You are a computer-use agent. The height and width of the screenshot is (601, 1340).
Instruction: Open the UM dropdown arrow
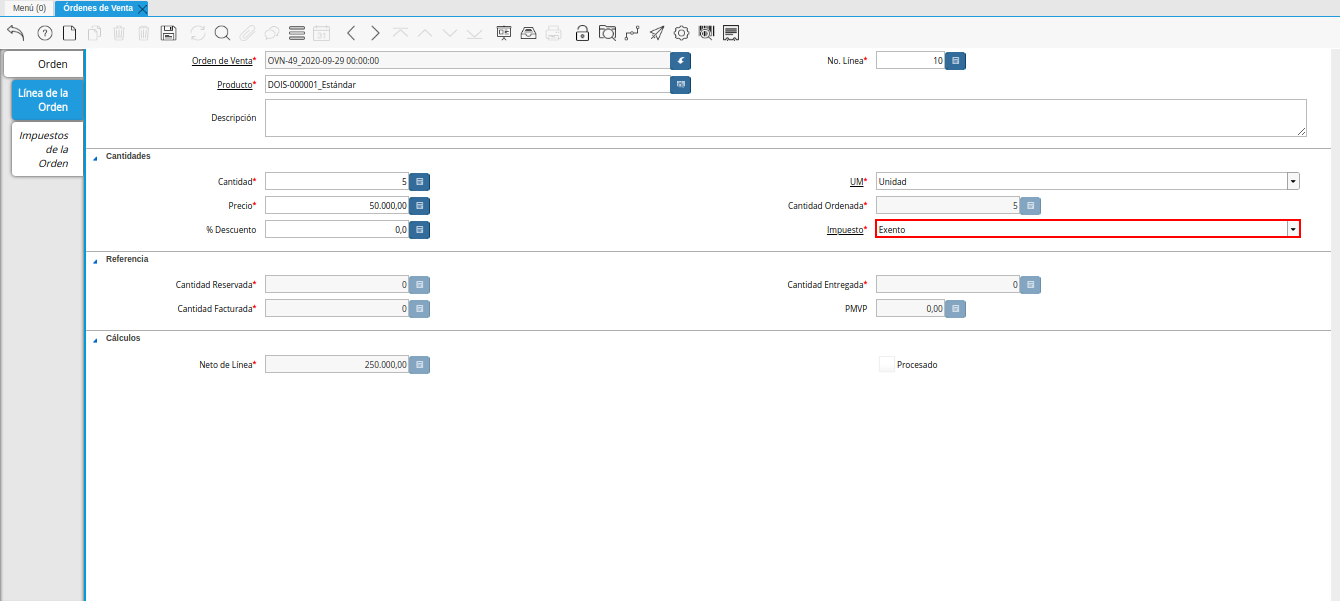pos(1293,182)
